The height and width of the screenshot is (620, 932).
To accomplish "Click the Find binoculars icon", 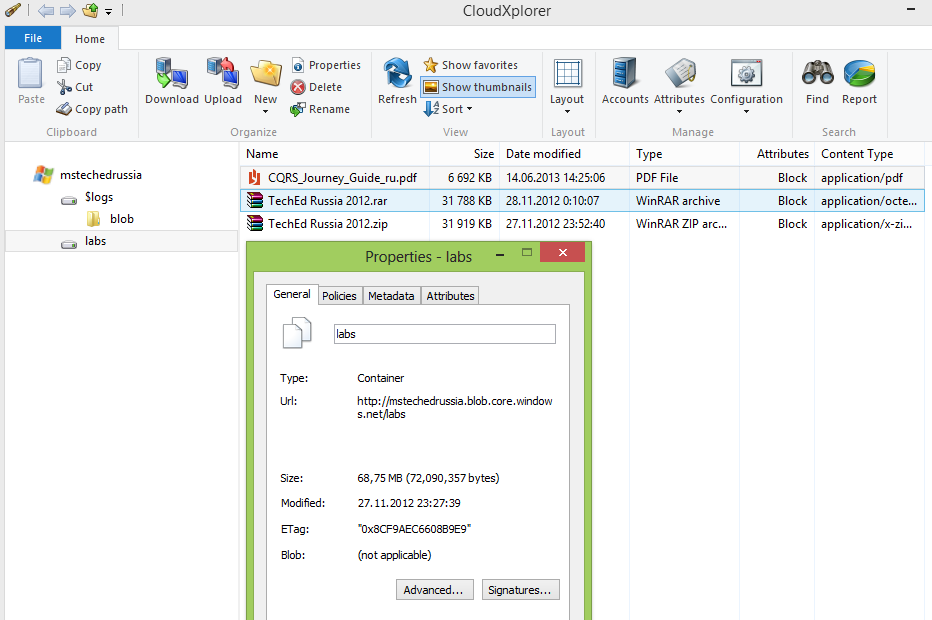I will click(817, 73).
